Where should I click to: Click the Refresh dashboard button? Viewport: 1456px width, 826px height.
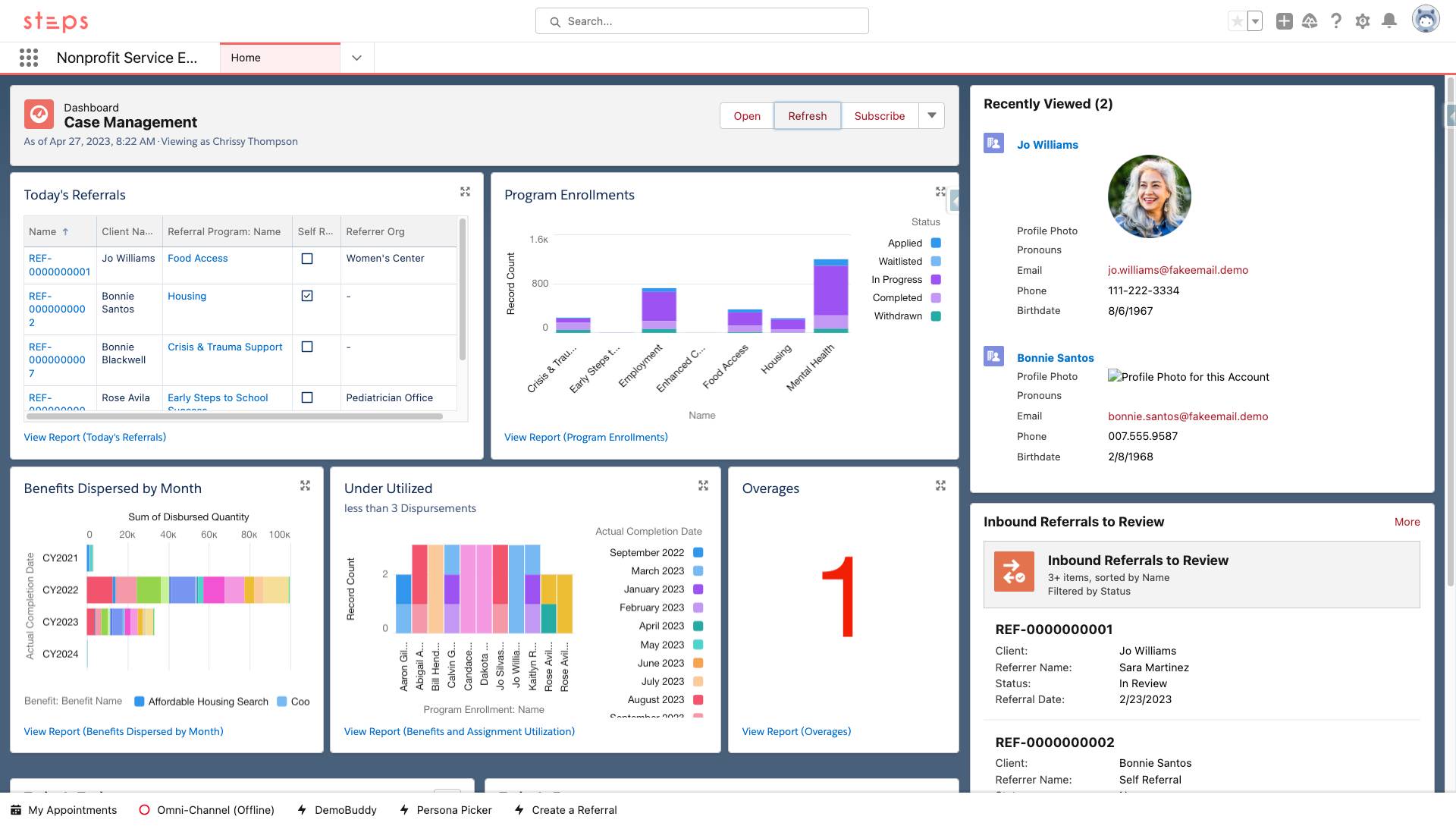click(807, 116)
